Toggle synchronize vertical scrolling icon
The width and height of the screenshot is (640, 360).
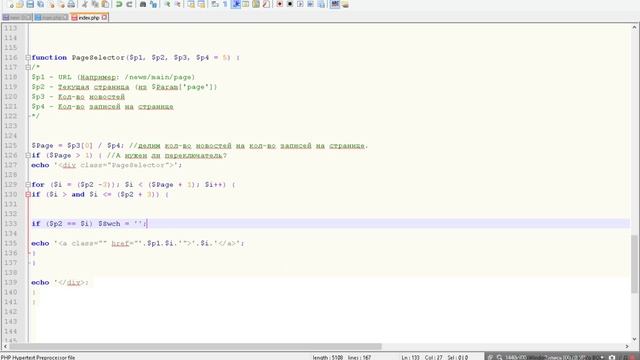pyautogui.click(x=191, y=4)
